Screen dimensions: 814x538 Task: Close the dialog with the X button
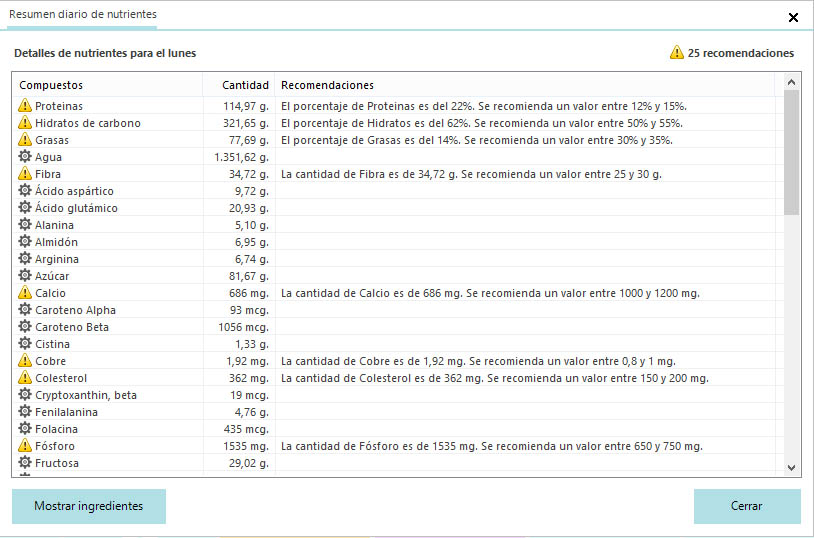coord(793,18)
